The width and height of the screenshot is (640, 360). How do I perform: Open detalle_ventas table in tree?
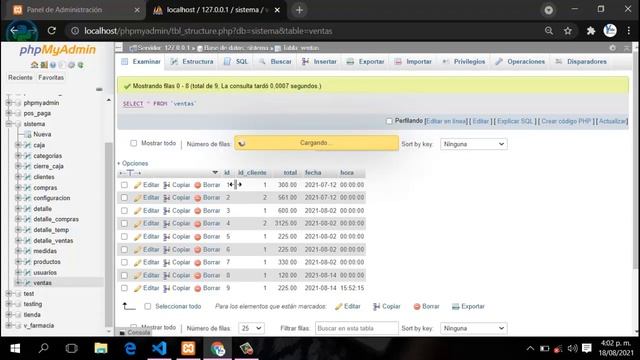point(53,241)
